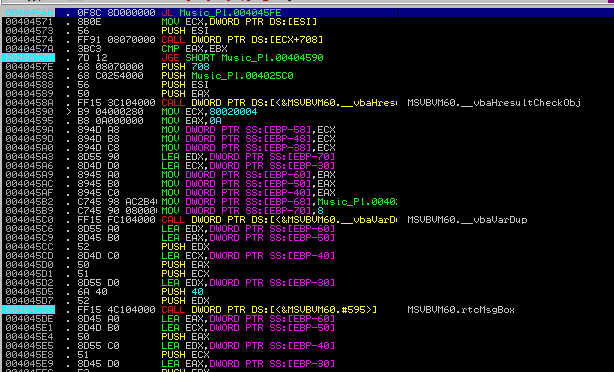Viewport: 614px width, 372px height.
Task: Click the MSVBVM60.__vbaVarDup comment
Action: click(x=467, y=220)
